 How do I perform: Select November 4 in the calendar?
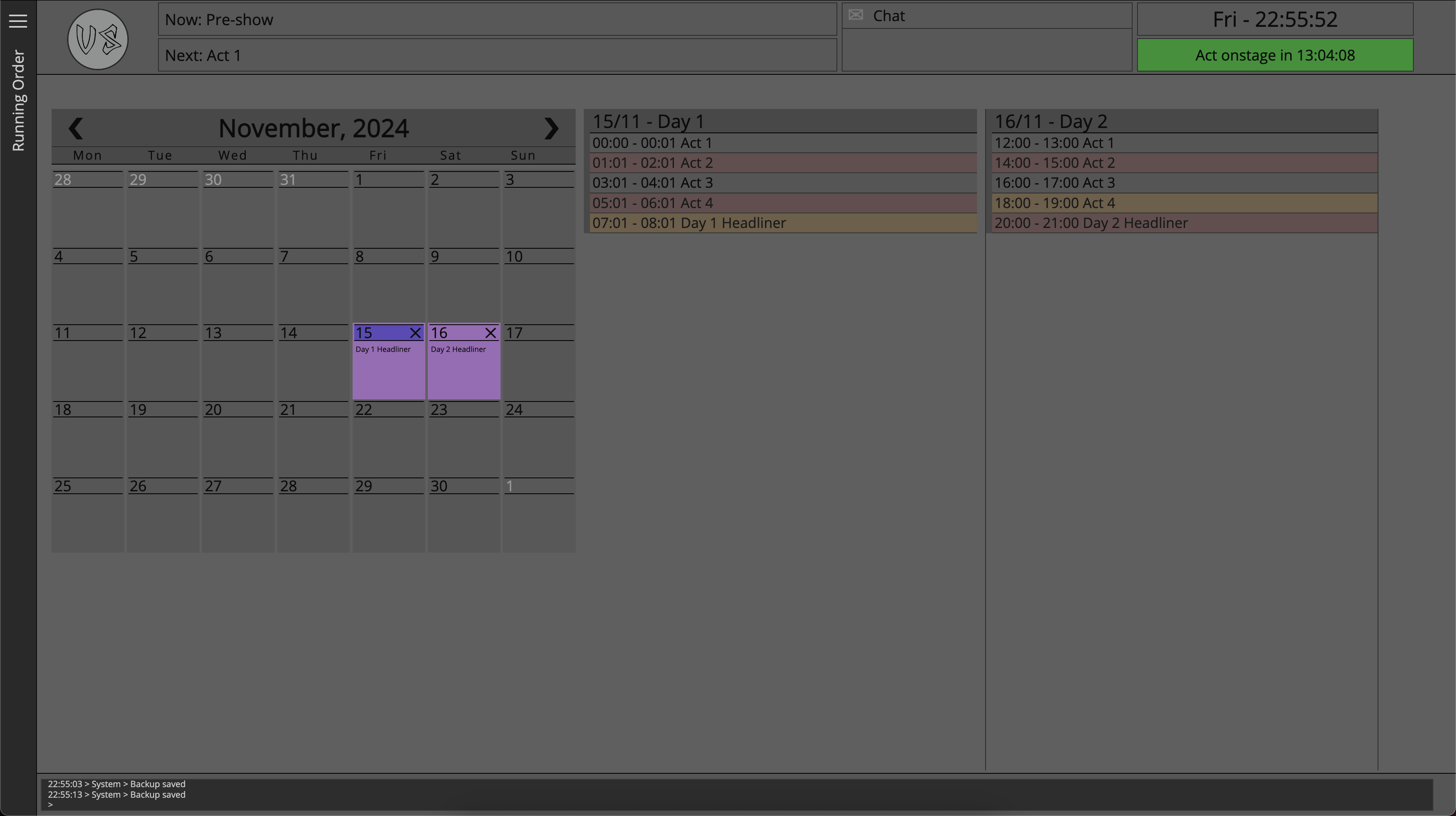tap(88, 285)
